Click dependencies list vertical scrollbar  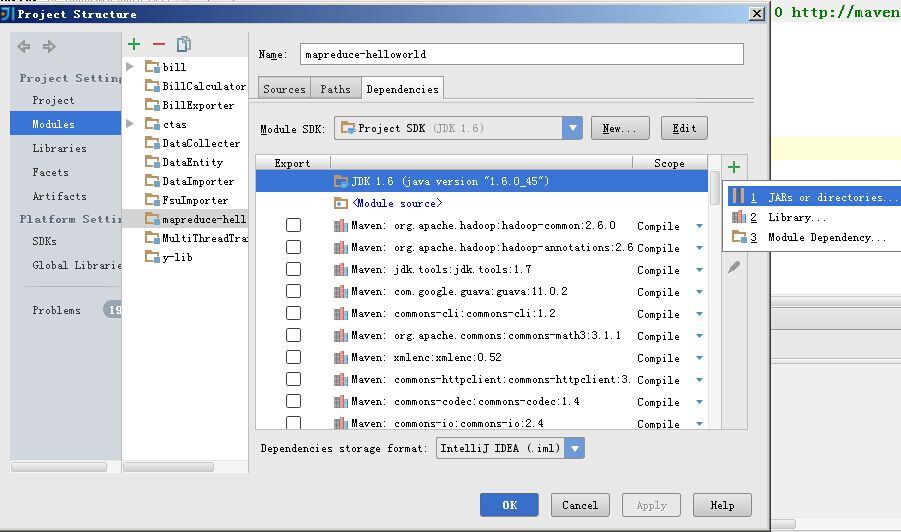(x=714, y=188)
